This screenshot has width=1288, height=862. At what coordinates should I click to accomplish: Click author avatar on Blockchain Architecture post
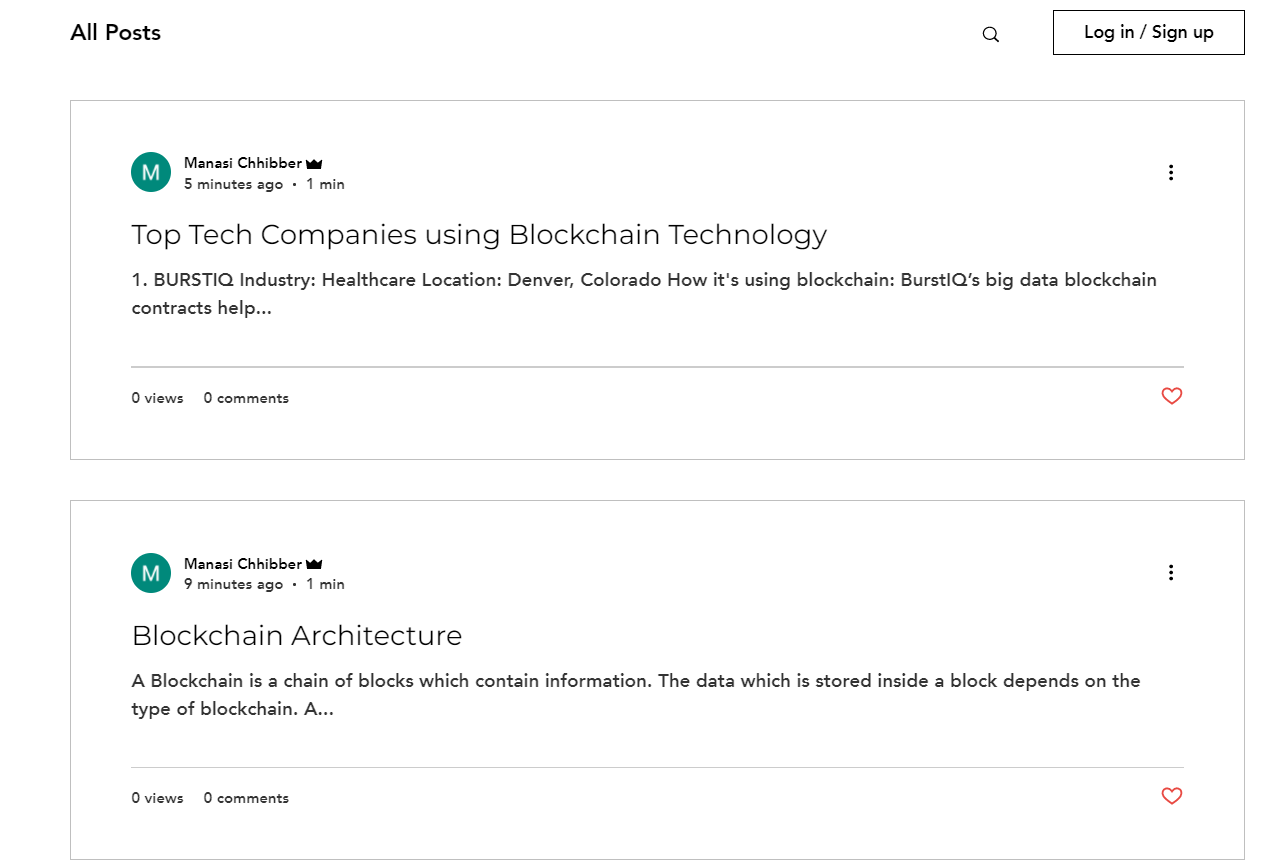coord(151,573)
